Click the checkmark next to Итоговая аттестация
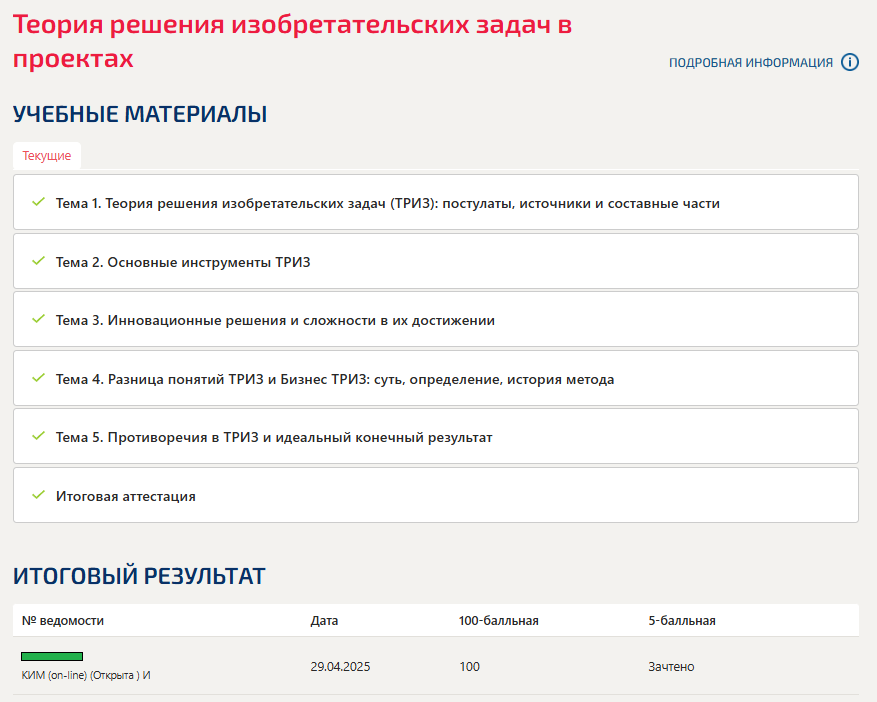 click(x=38, y=494)
